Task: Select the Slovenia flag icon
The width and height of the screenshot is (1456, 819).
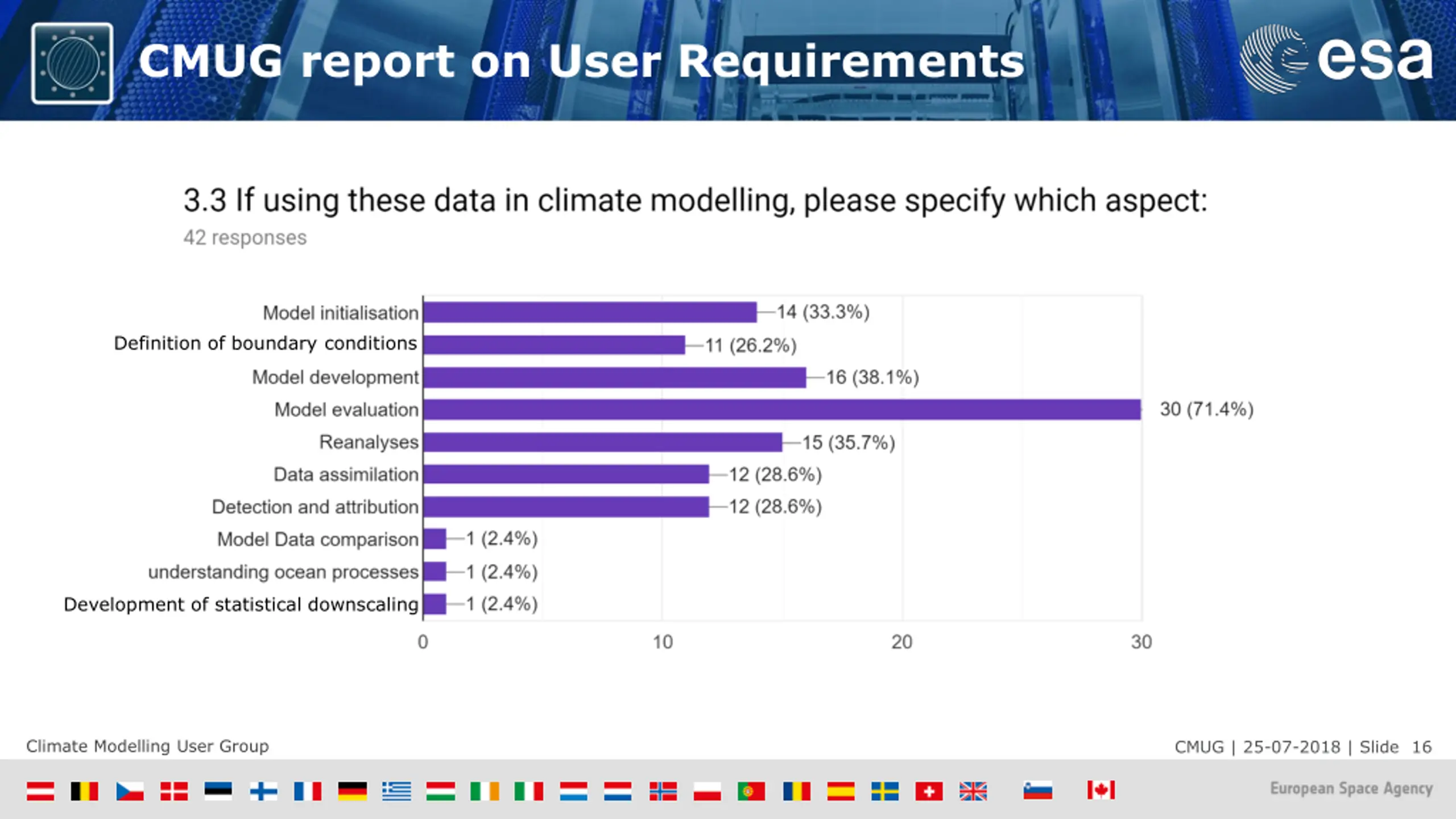Action: [x=1038, y=791]
